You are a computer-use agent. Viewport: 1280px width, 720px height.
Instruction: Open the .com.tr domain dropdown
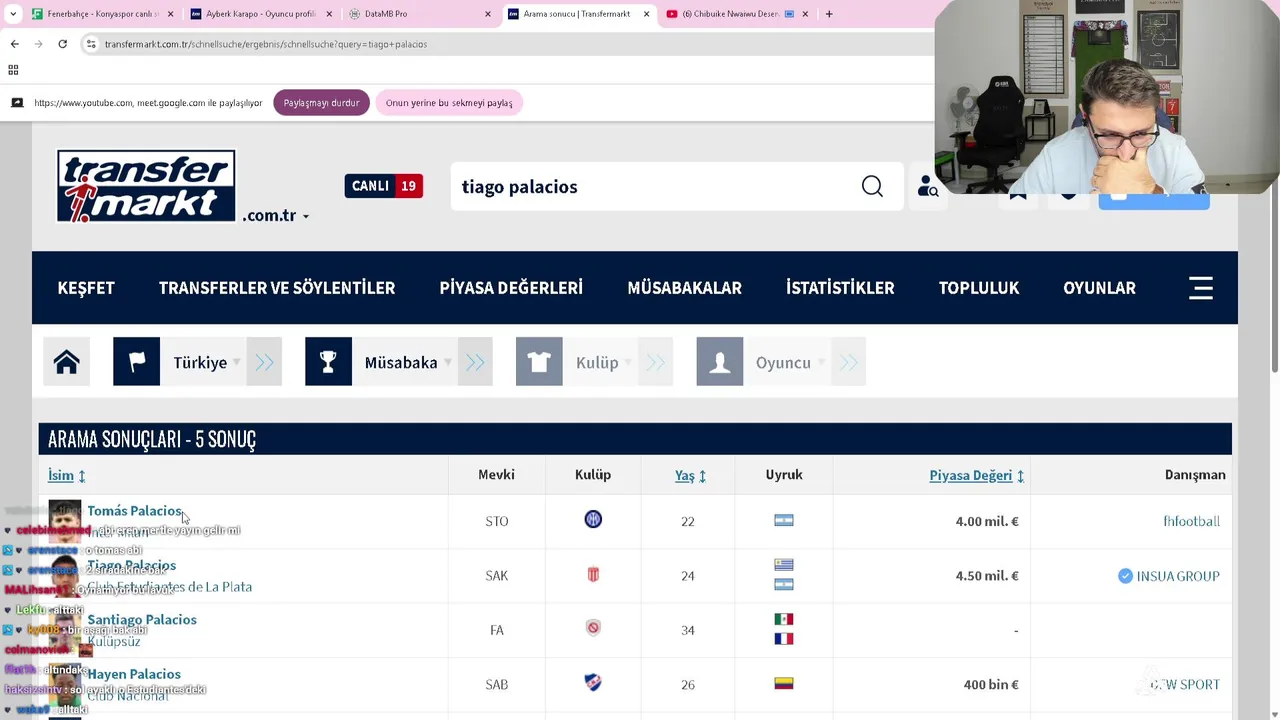[x=275, y=216]
